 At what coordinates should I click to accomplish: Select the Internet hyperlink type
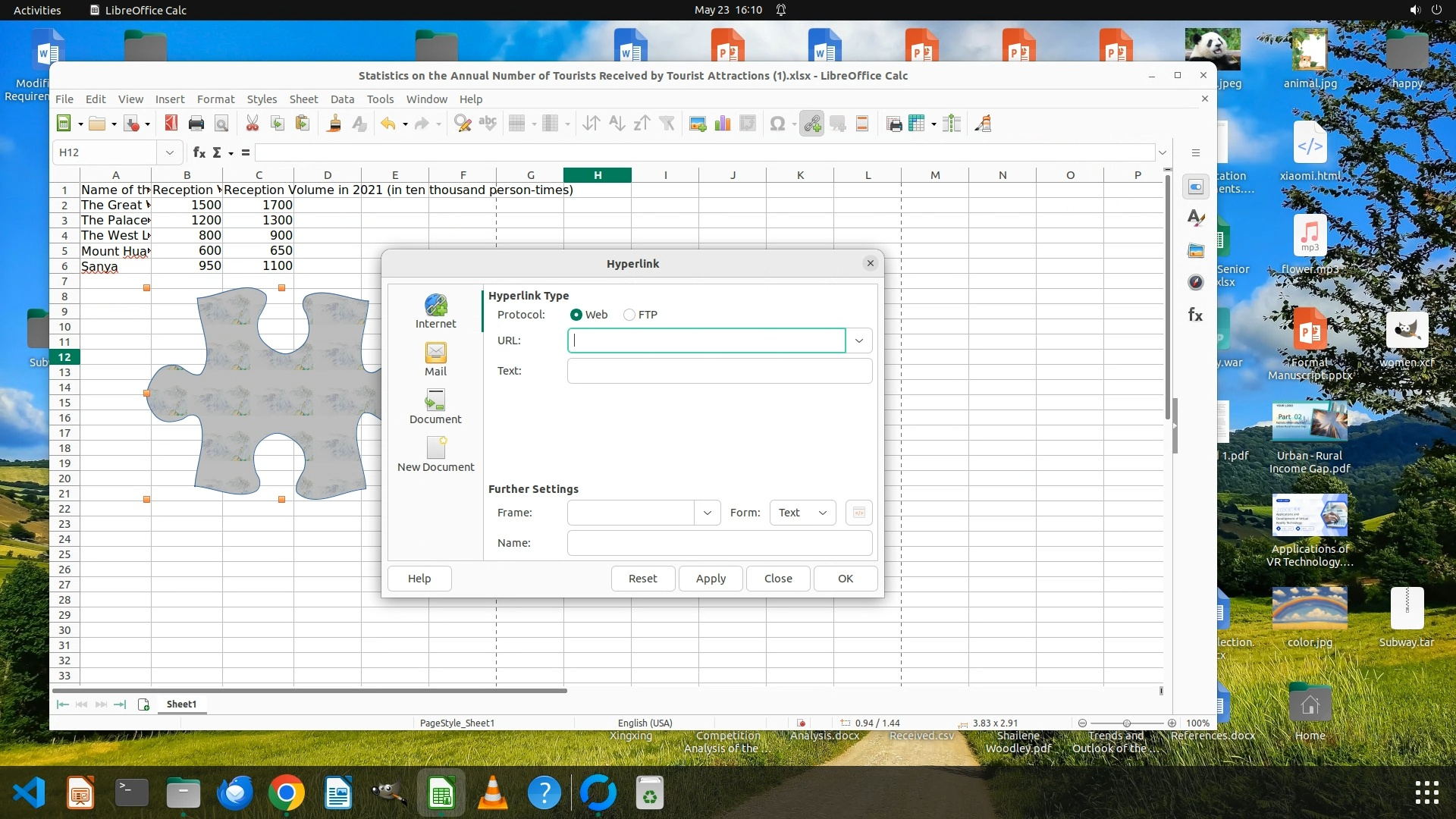click(x=435, y=311)
